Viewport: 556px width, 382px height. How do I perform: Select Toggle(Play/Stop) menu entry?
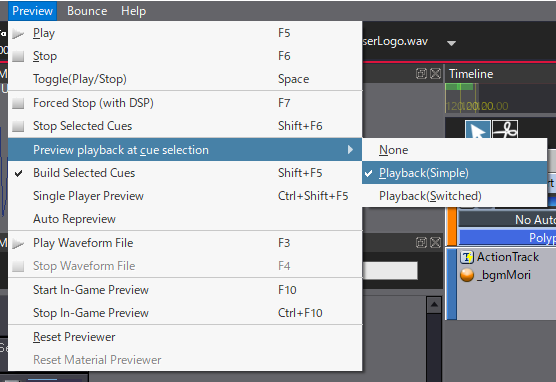pyautogui.click(x=185, y=79)
